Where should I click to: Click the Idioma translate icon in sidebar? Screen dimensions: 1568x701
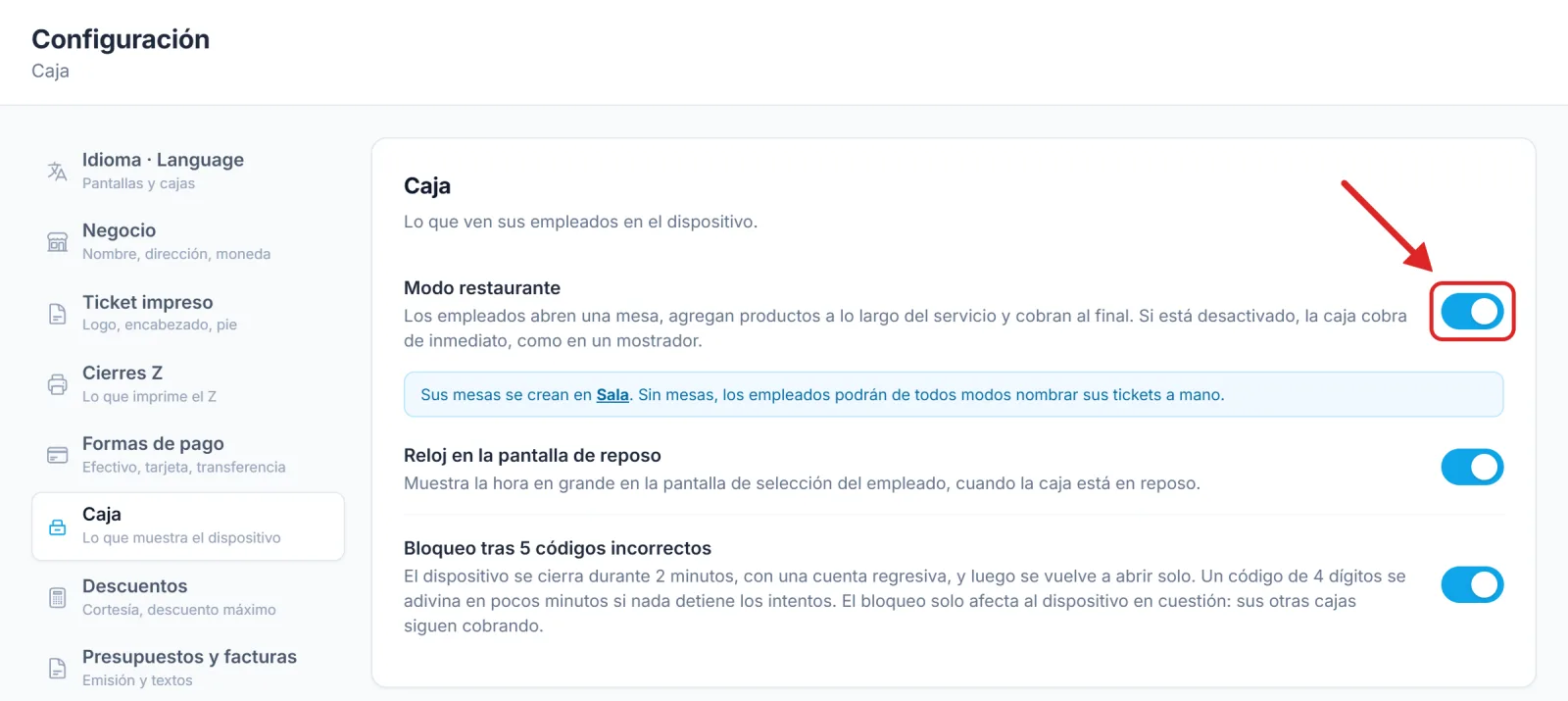point(58,172)
